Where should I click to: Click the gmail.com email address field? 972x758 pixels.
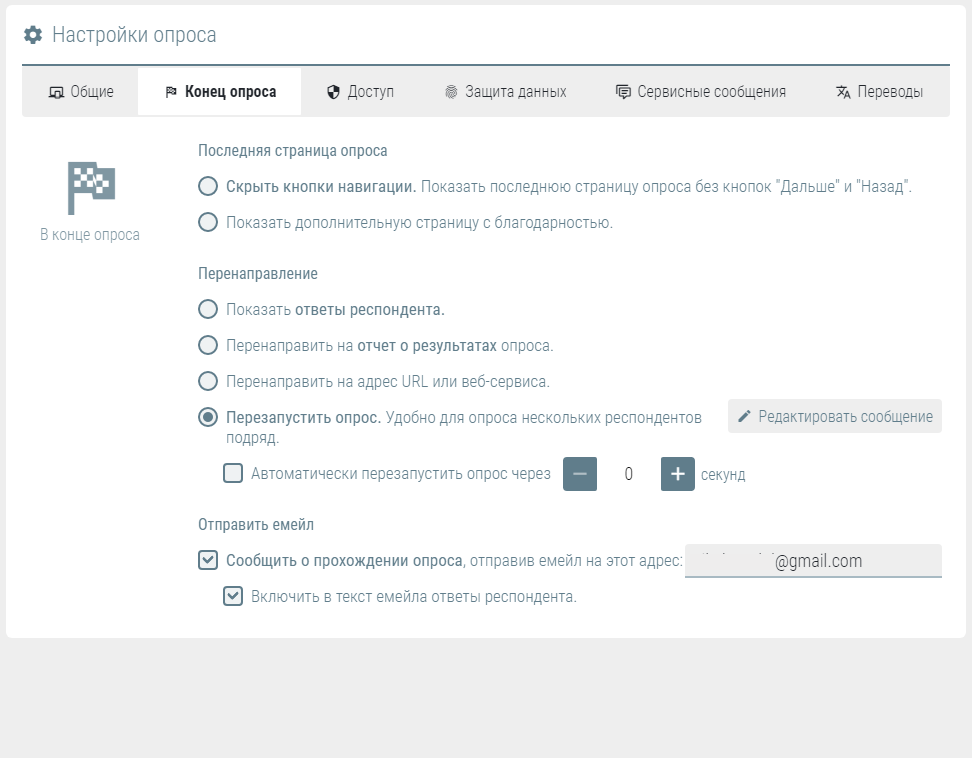[x=813, y=561]
